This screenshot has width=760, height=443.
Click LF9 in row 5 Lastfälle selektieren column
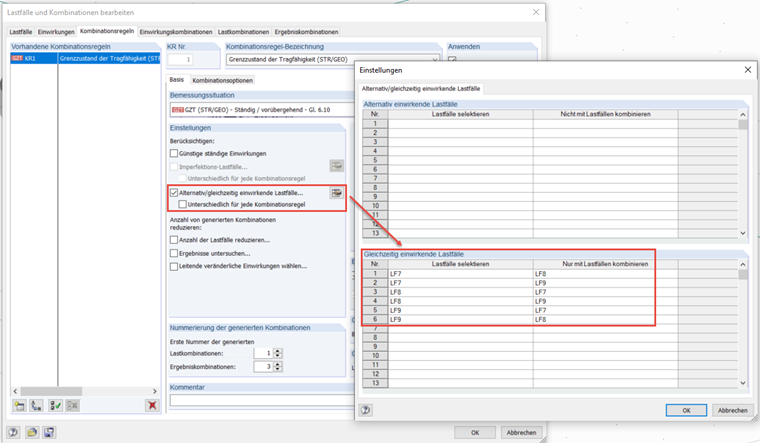tap(396, 310)
